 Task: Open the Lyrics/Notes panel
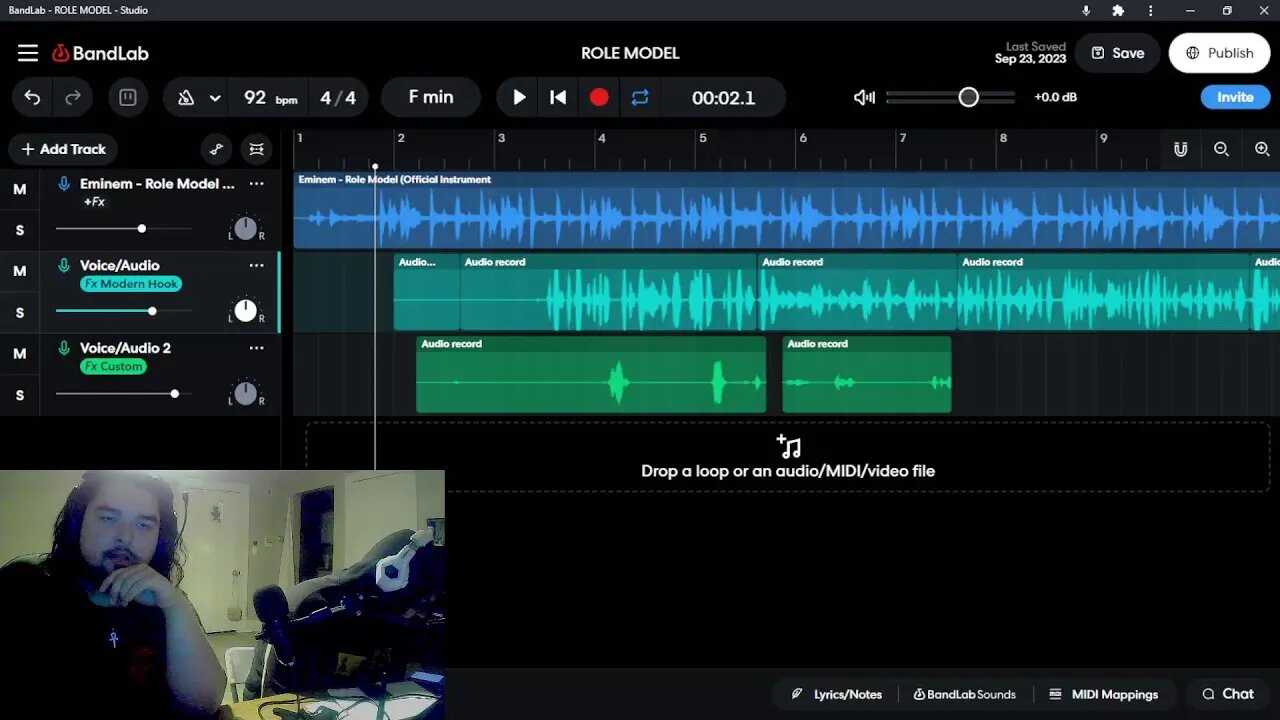click(x=837, y=694)
